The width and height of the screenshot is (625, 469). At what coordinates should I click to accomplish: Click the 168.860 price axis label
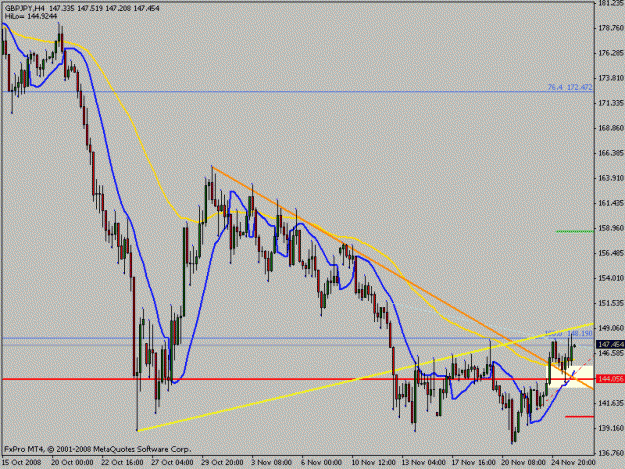[611, 128]
